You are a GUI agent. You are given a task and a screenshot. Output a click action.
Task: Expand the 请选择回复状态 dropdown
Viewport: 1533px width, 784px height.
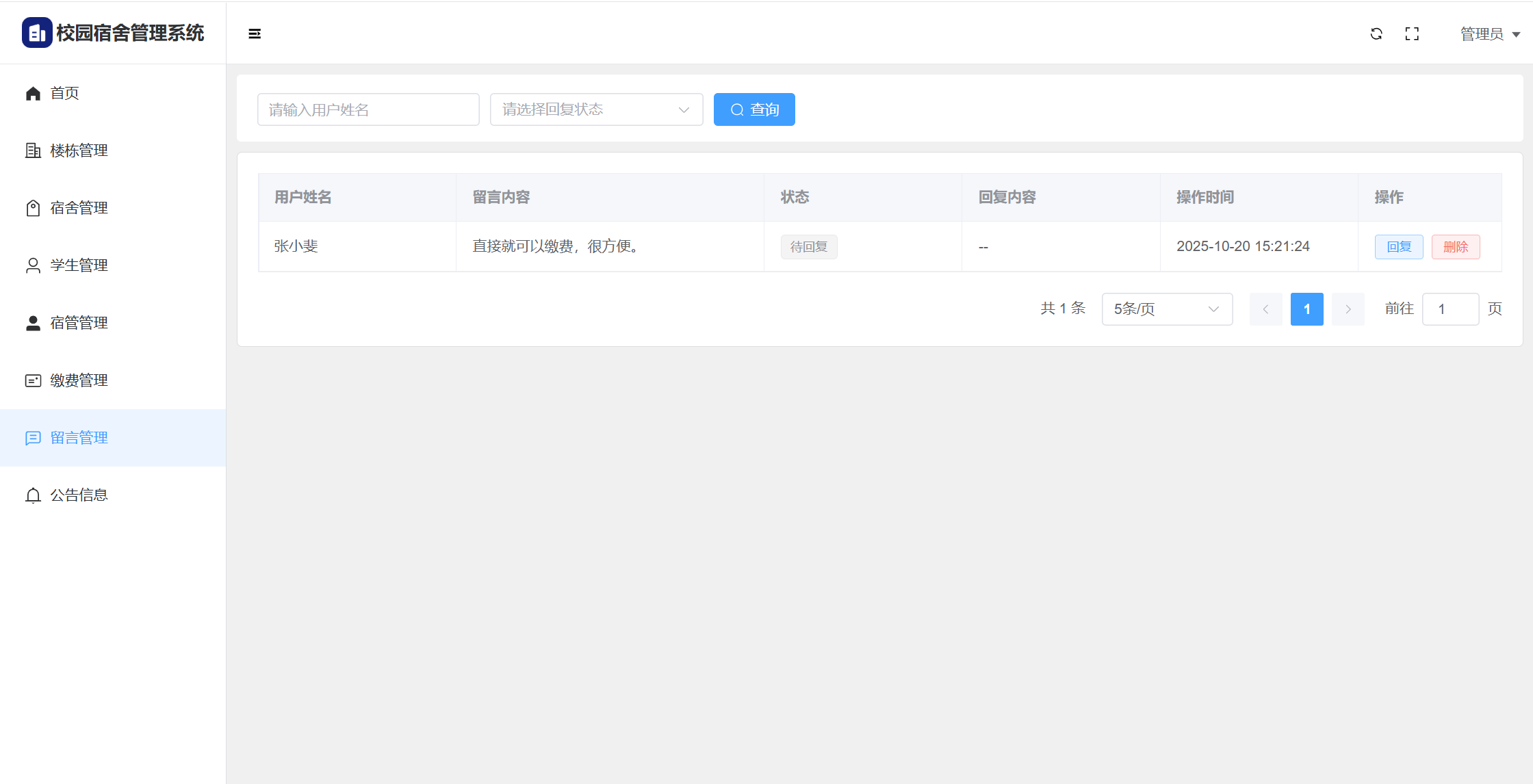(596, 109)
